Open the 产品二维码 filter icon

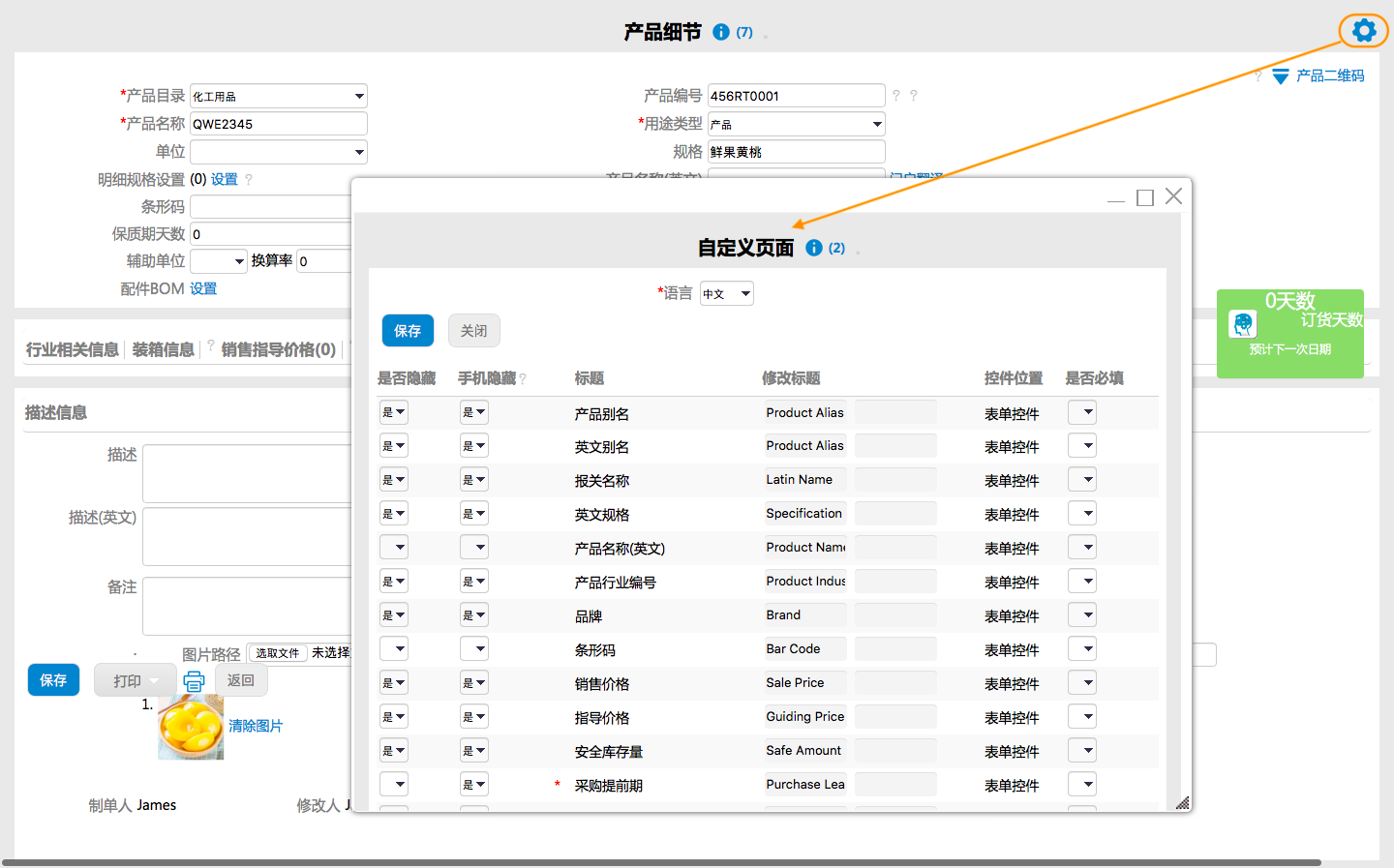click(1280, 76)
